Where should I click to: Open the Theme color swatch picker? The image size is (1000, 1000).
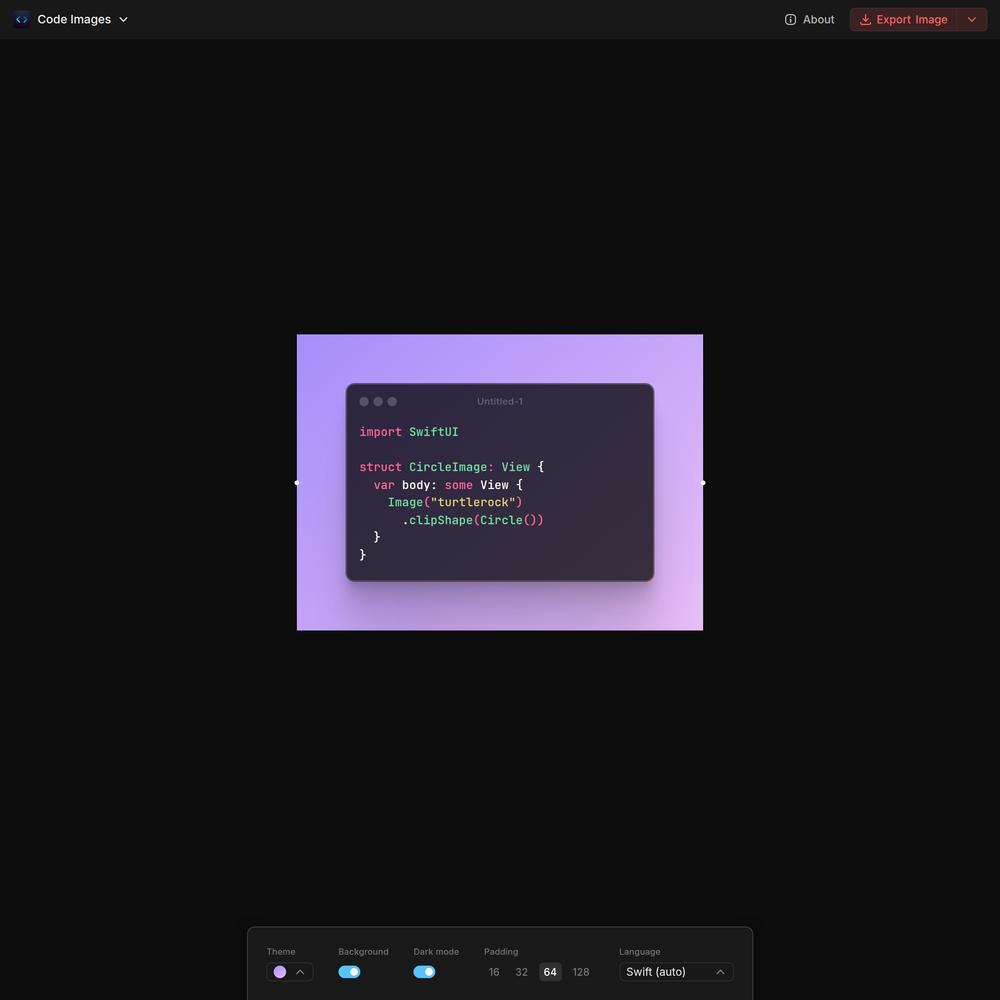pyautogui.click(x=280, y=971)
